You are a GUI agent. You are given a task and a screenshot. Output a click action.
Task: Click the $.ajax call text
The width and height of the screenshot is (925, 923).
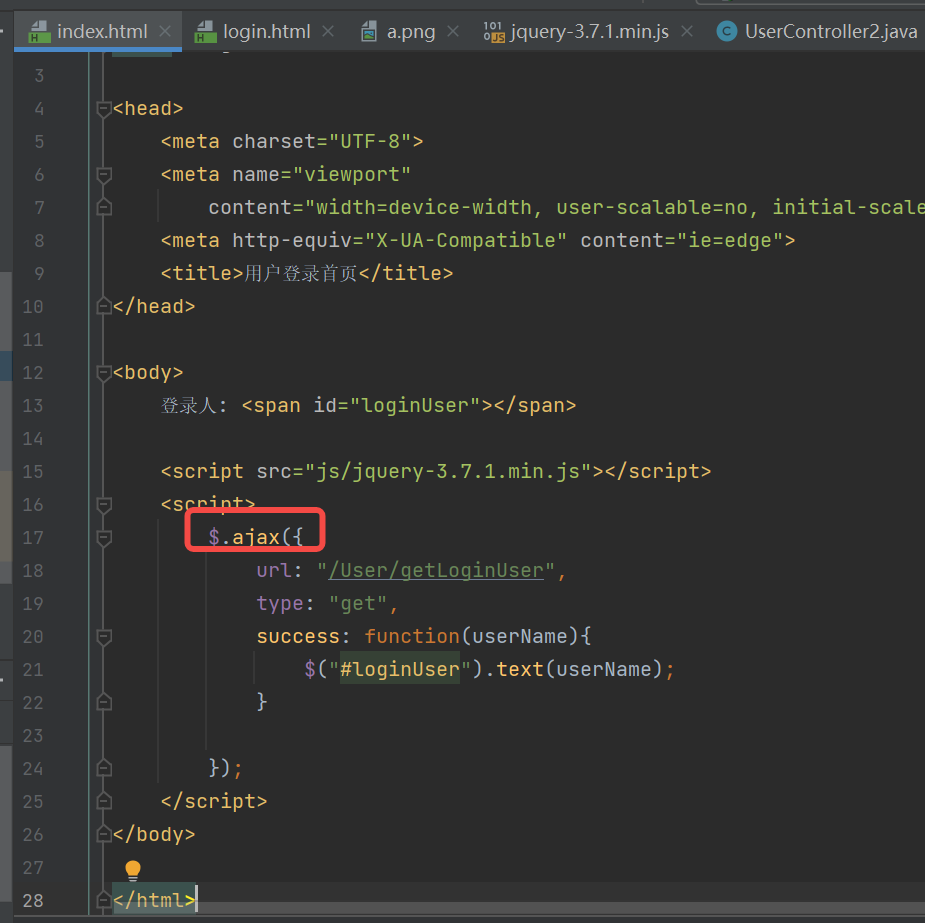(x=255, y=537)
